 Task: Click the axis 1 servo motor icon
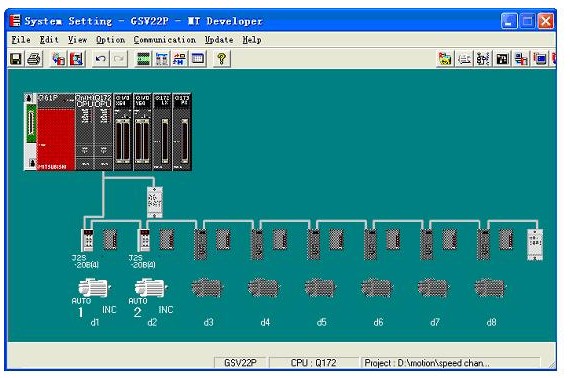(93, 287)
